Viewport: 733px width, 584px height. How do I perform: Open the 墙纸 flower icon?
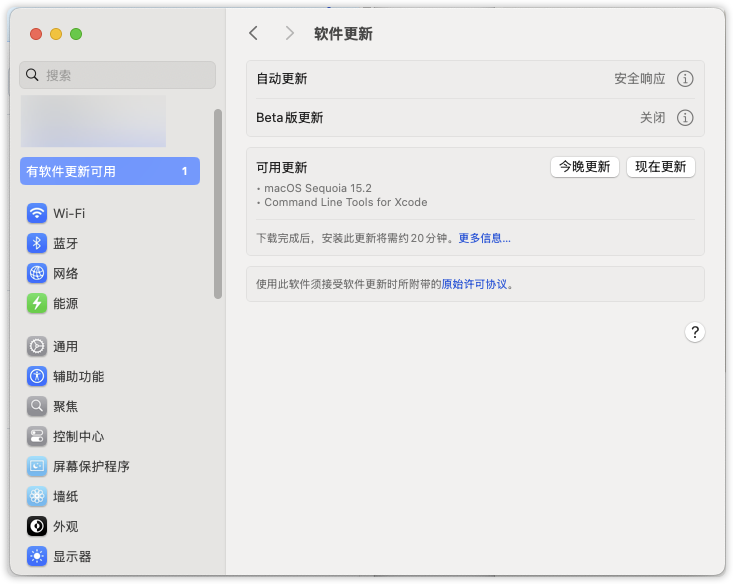click(x=37, y=496)
